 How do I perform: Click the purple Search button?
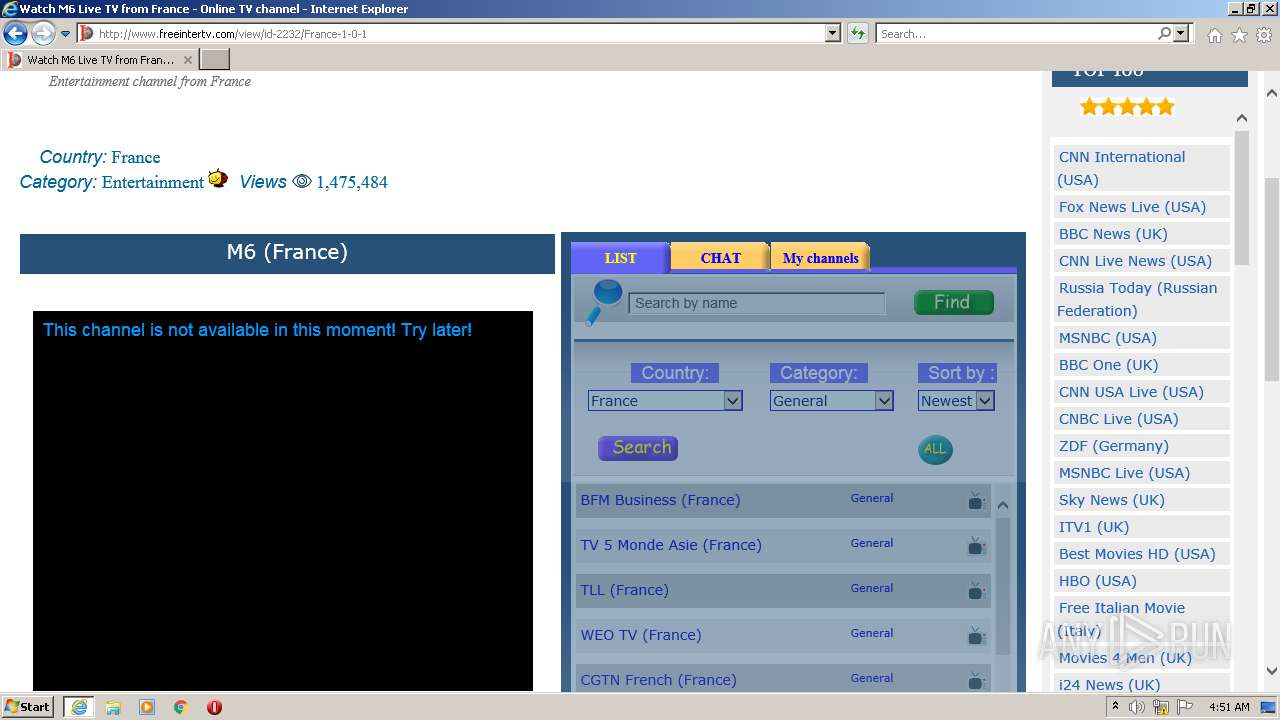638,448
